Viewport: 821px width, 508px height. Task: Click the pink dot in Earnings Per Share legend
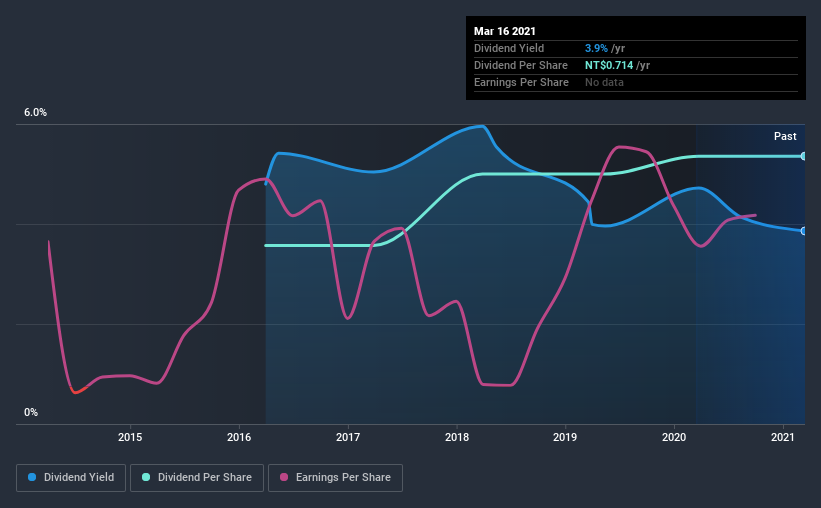pos(284,477)
